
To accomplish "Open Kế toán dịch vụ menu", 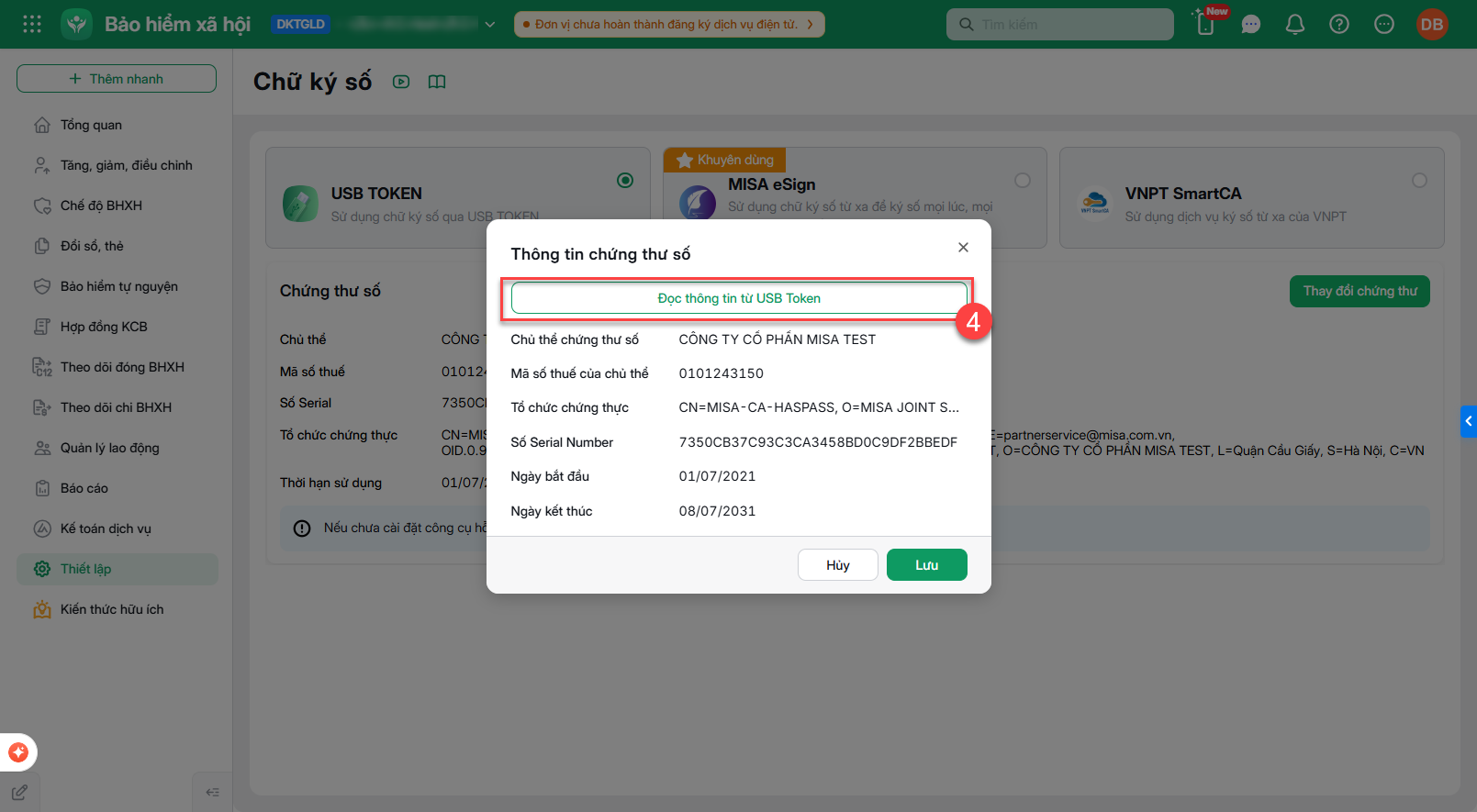I will (117, 528).
